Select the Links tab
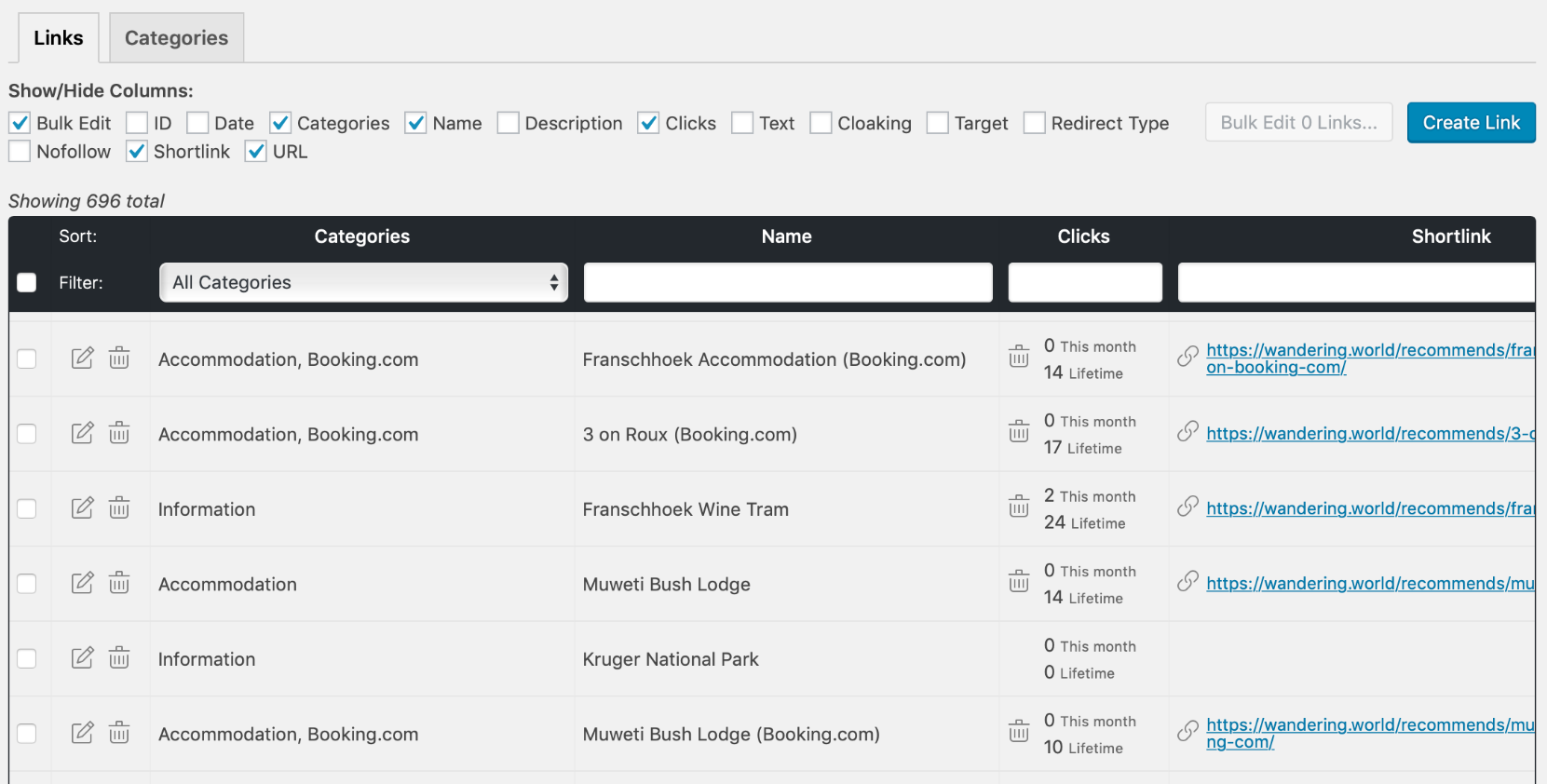Image resolution: width=1547 pixels, height=784 pixels. tap(59, 38)
